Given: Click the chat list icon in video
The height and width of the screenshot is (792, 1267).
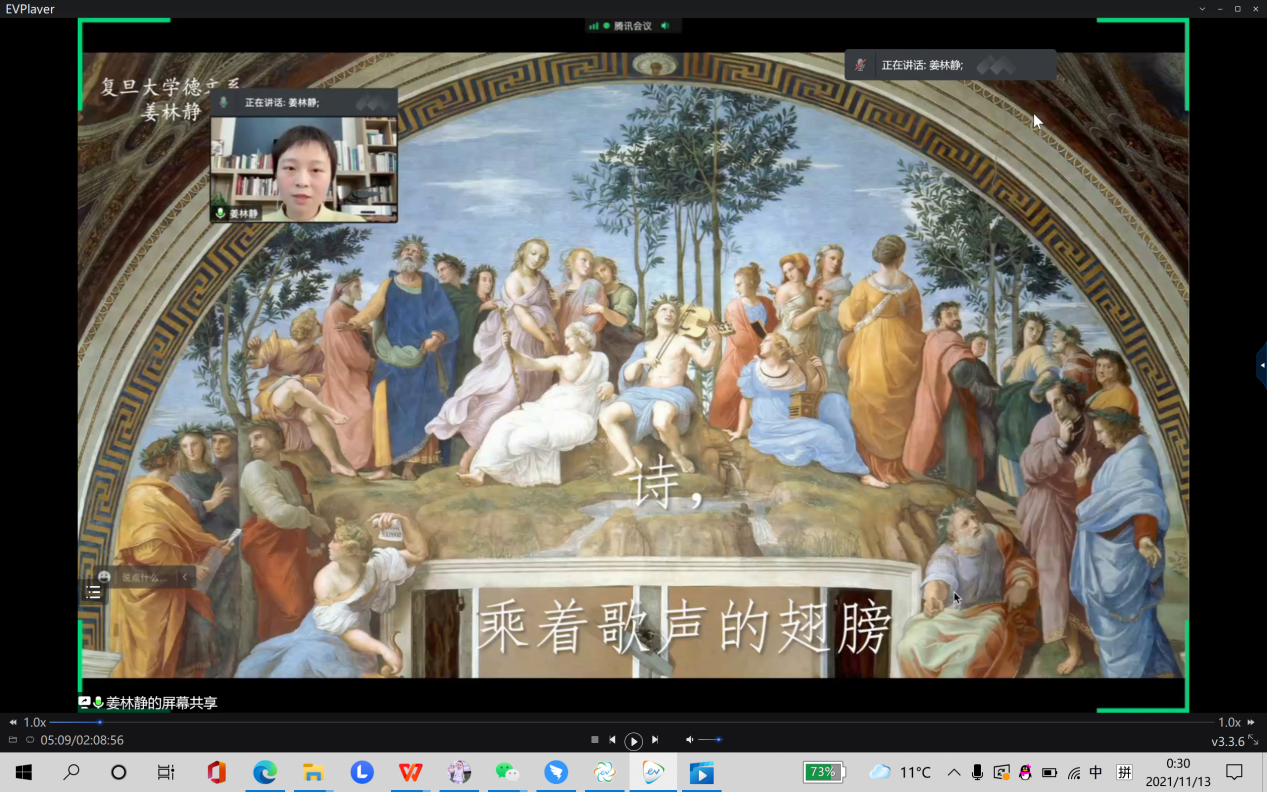Looking at the screenshot, I should point(93,592).
